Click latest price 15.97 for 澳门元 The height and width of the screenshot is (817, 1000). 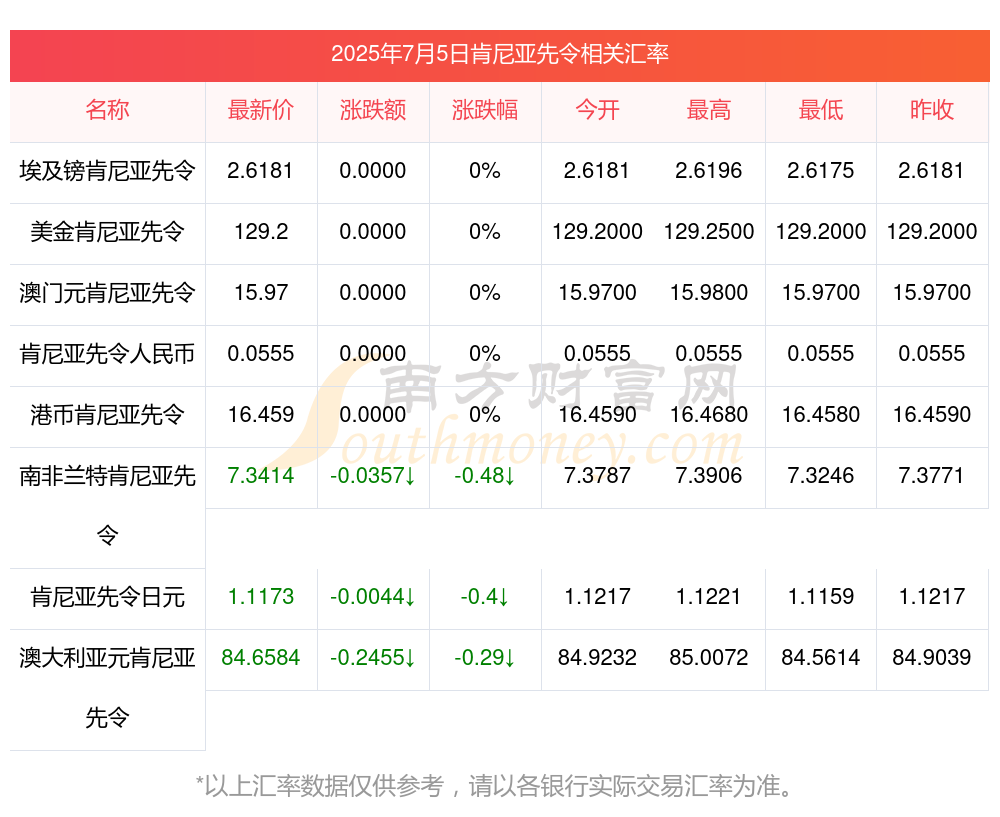click(x=261, y=293)
